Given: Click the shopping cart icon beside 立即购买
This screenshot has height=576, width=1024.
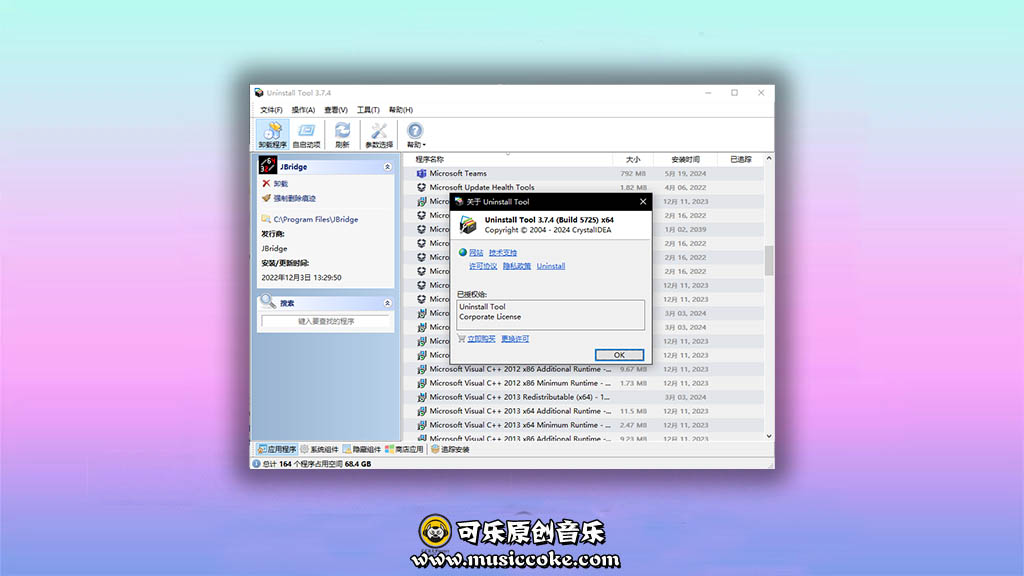Looking at the screenshot, I should pos(461,338).
